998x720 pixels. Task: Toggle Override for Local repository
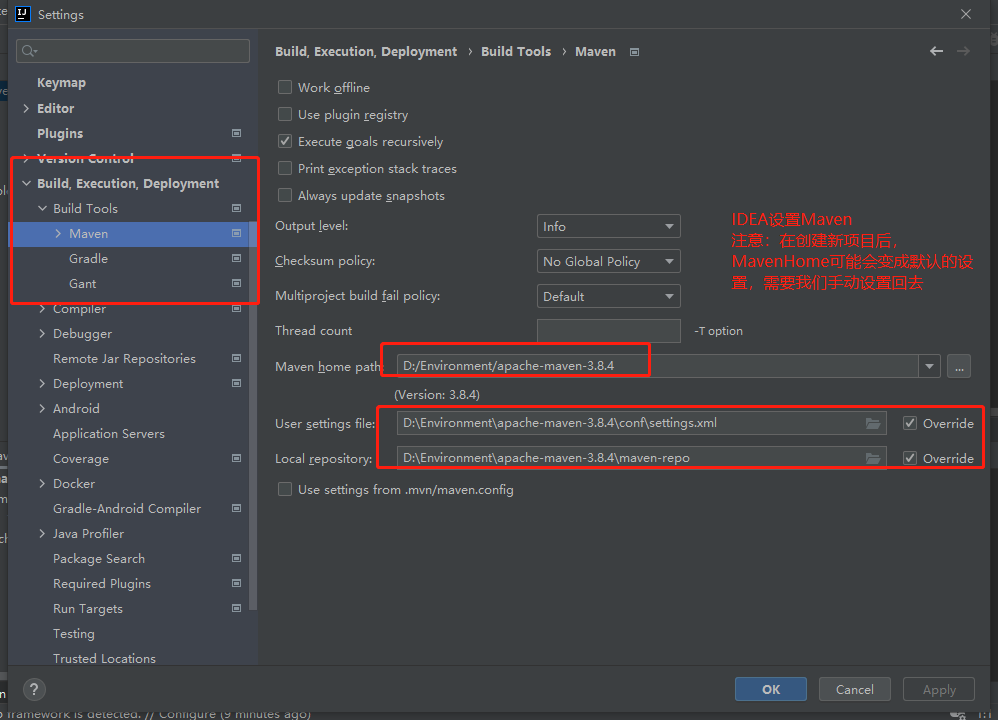(x=910, y=458)
